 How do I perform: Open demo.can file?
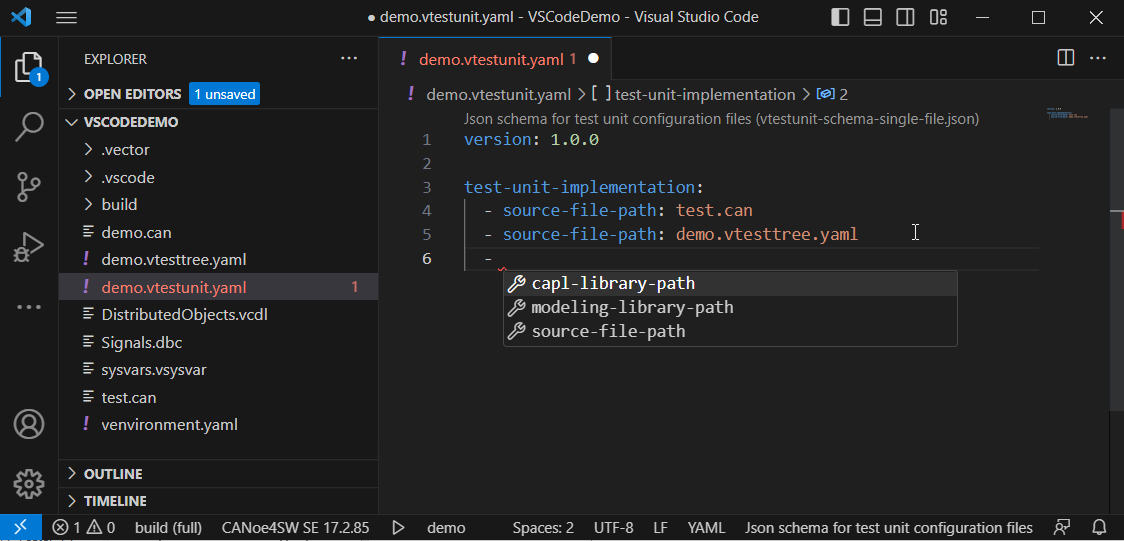point(219,232)
